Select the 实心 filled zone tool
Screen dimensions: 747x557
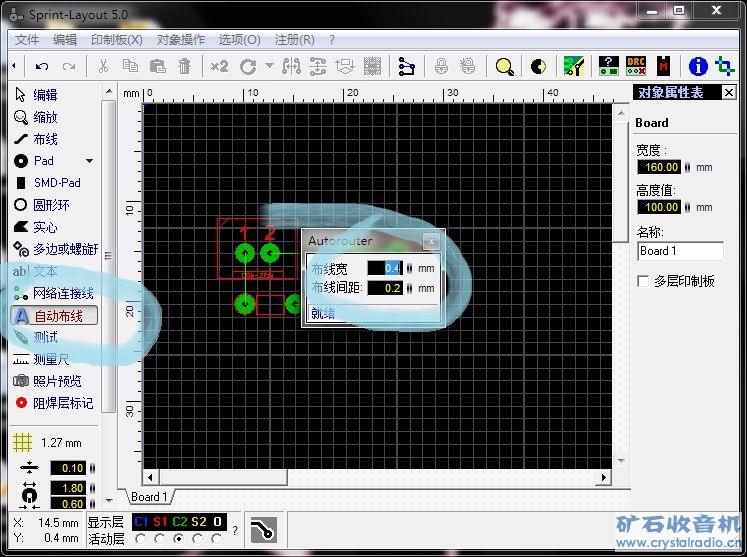click(x=36, y=227)
